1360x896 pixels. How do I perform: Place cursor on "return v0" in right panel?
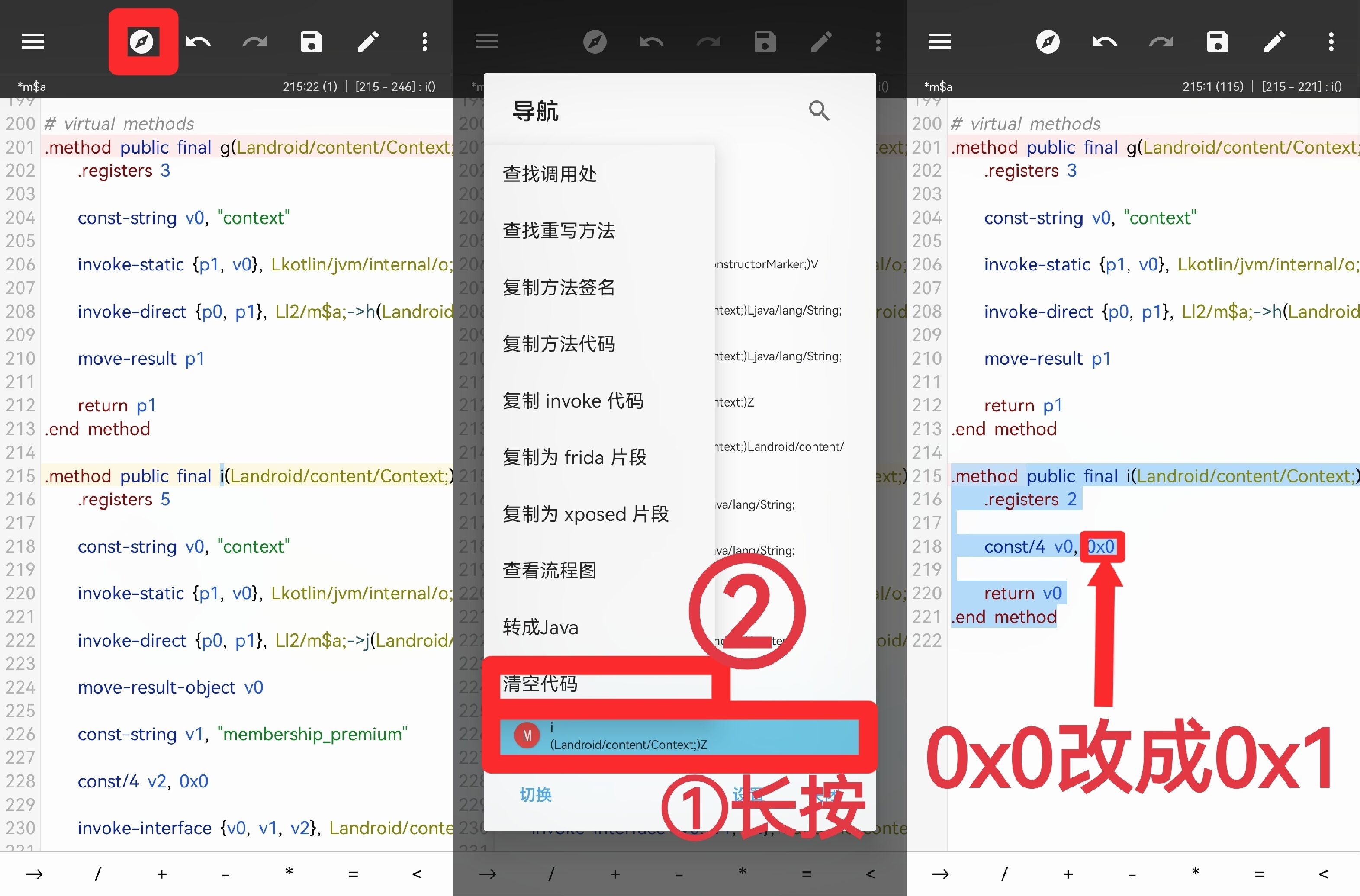point(1023,593)
